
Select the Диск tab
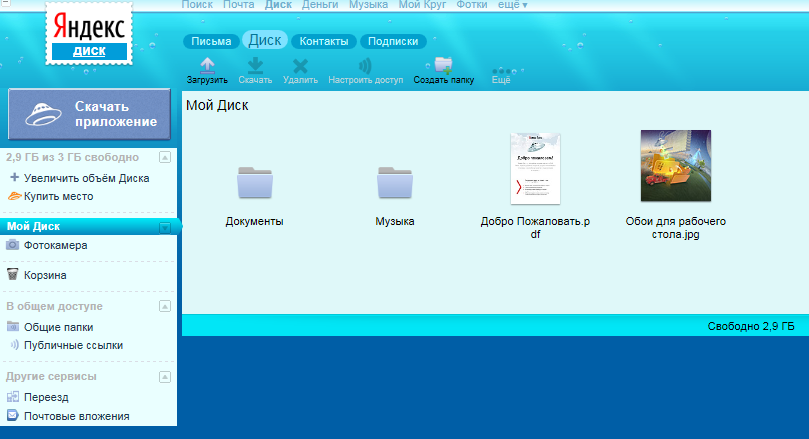click(x=265, y=40)
